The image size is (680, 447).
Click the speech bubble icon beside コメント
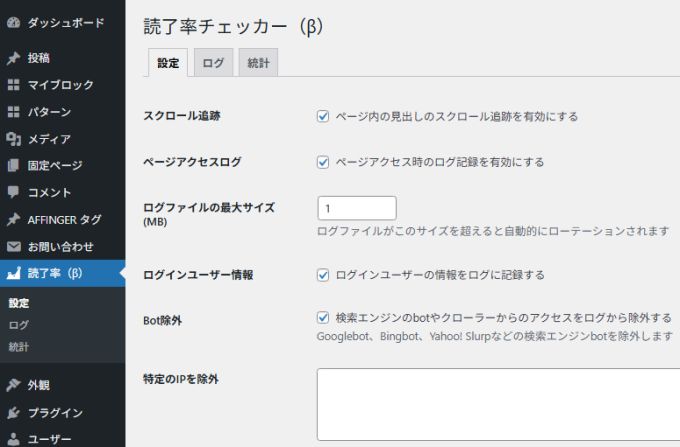point(13,192)
